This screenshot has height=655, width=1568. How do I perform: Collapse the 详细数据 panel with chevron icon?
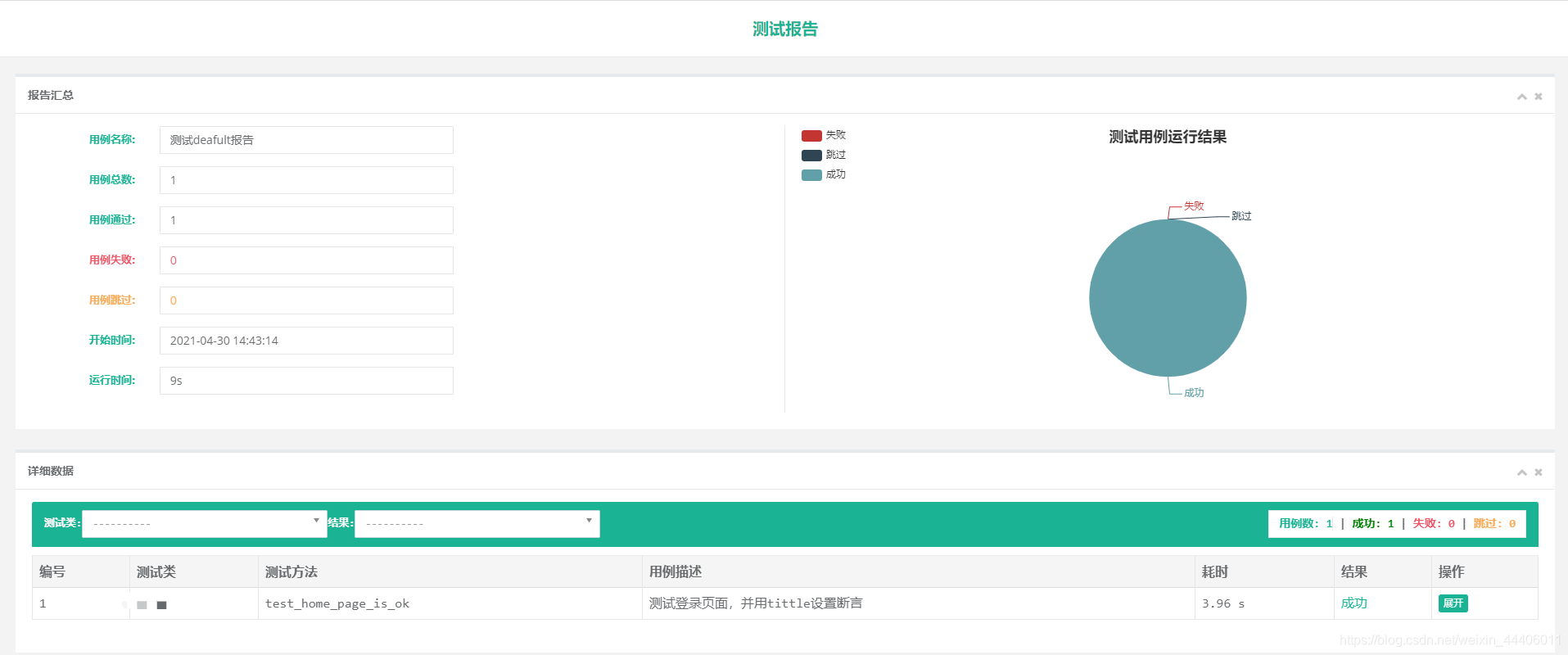point(1521,472)
